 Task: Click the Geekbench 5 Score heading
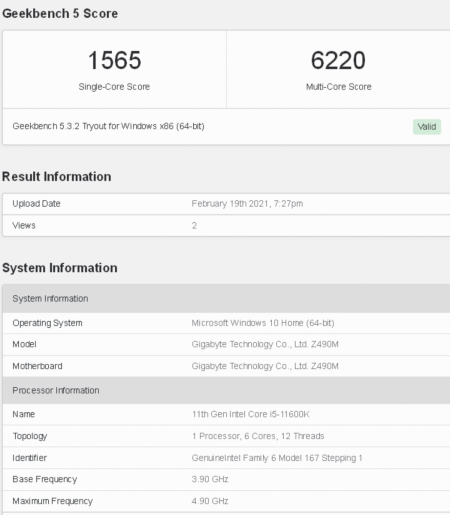click(x=60, y=14)
